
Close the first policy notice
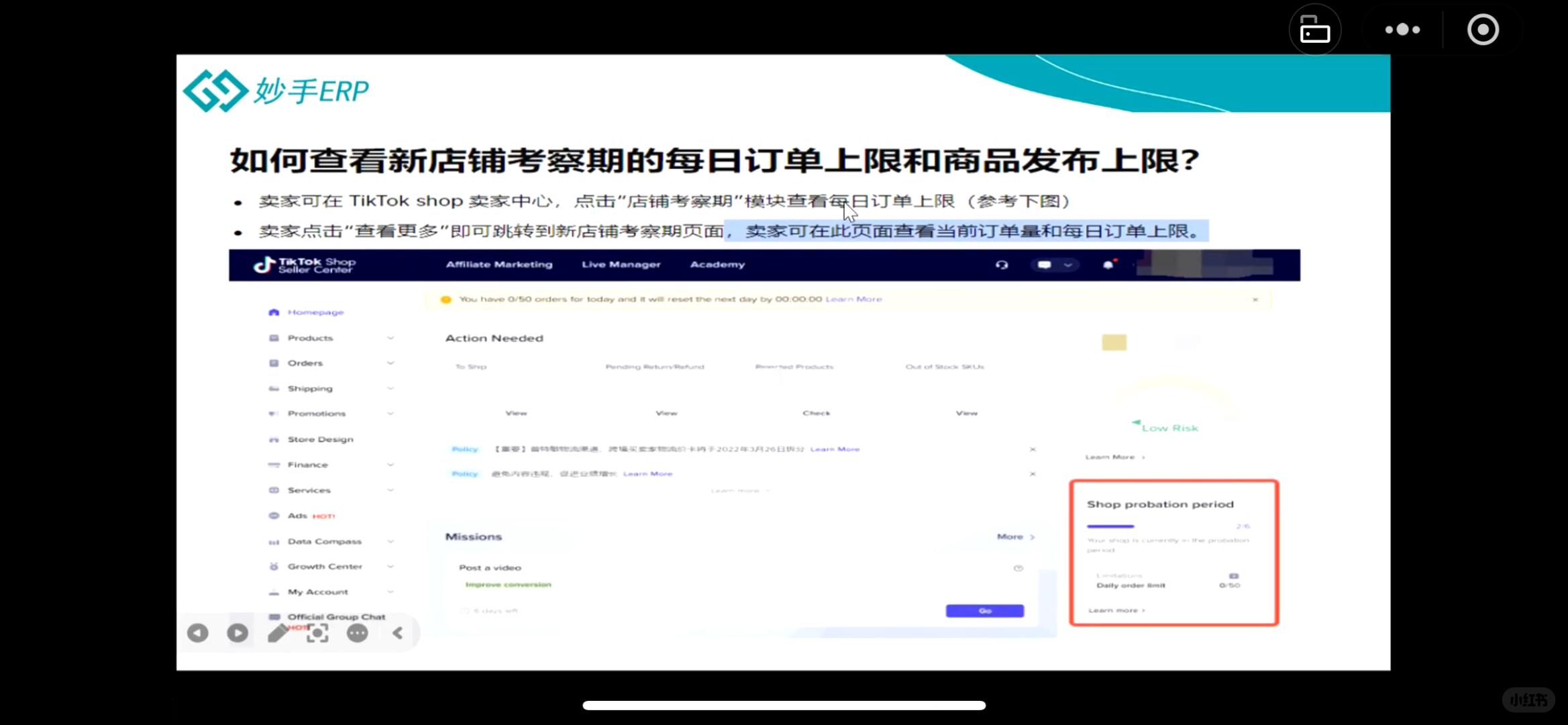point(1033,449)
